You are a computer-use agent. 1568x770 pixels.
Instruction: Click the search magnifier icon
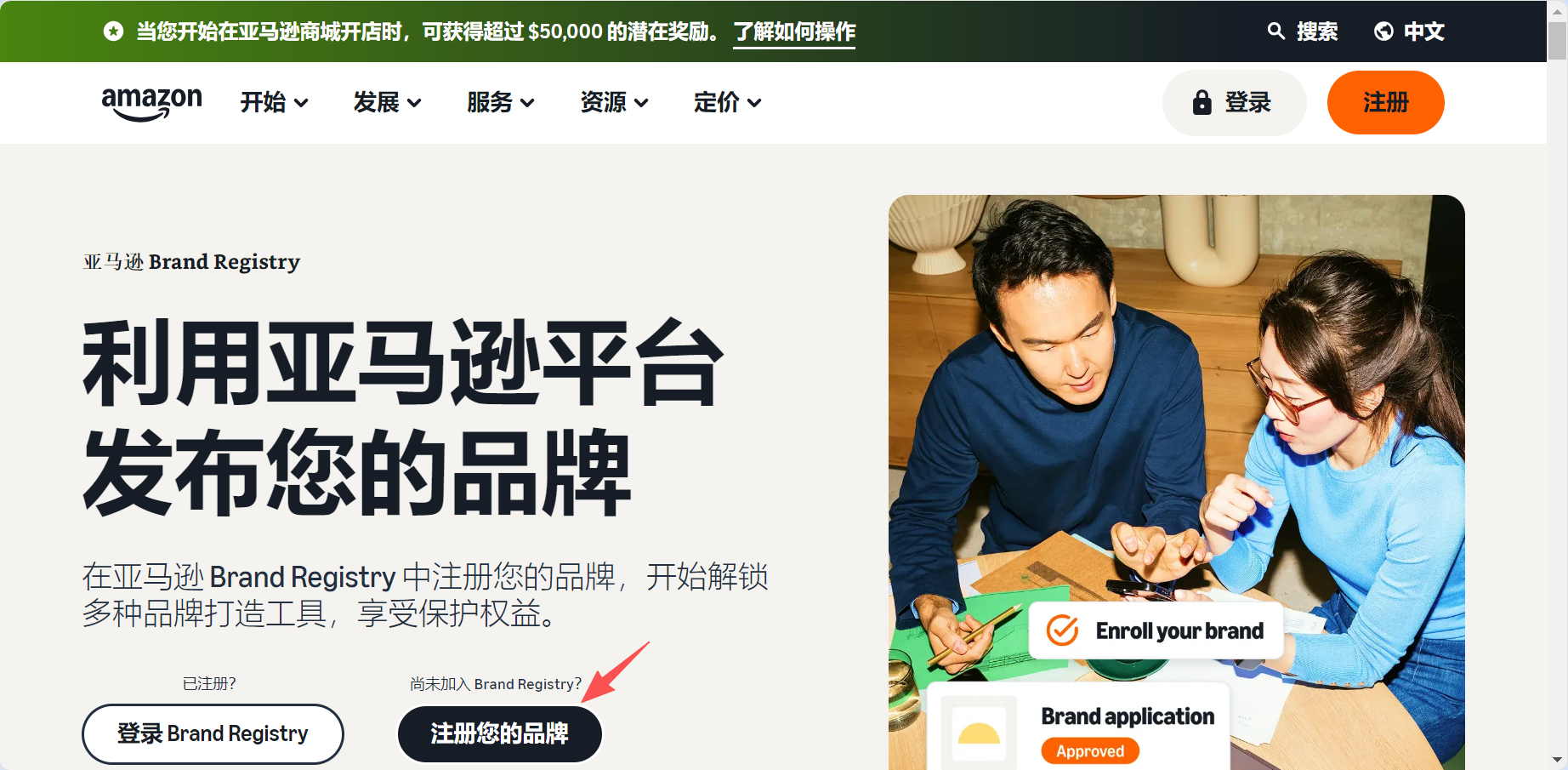click(1275, 31)
